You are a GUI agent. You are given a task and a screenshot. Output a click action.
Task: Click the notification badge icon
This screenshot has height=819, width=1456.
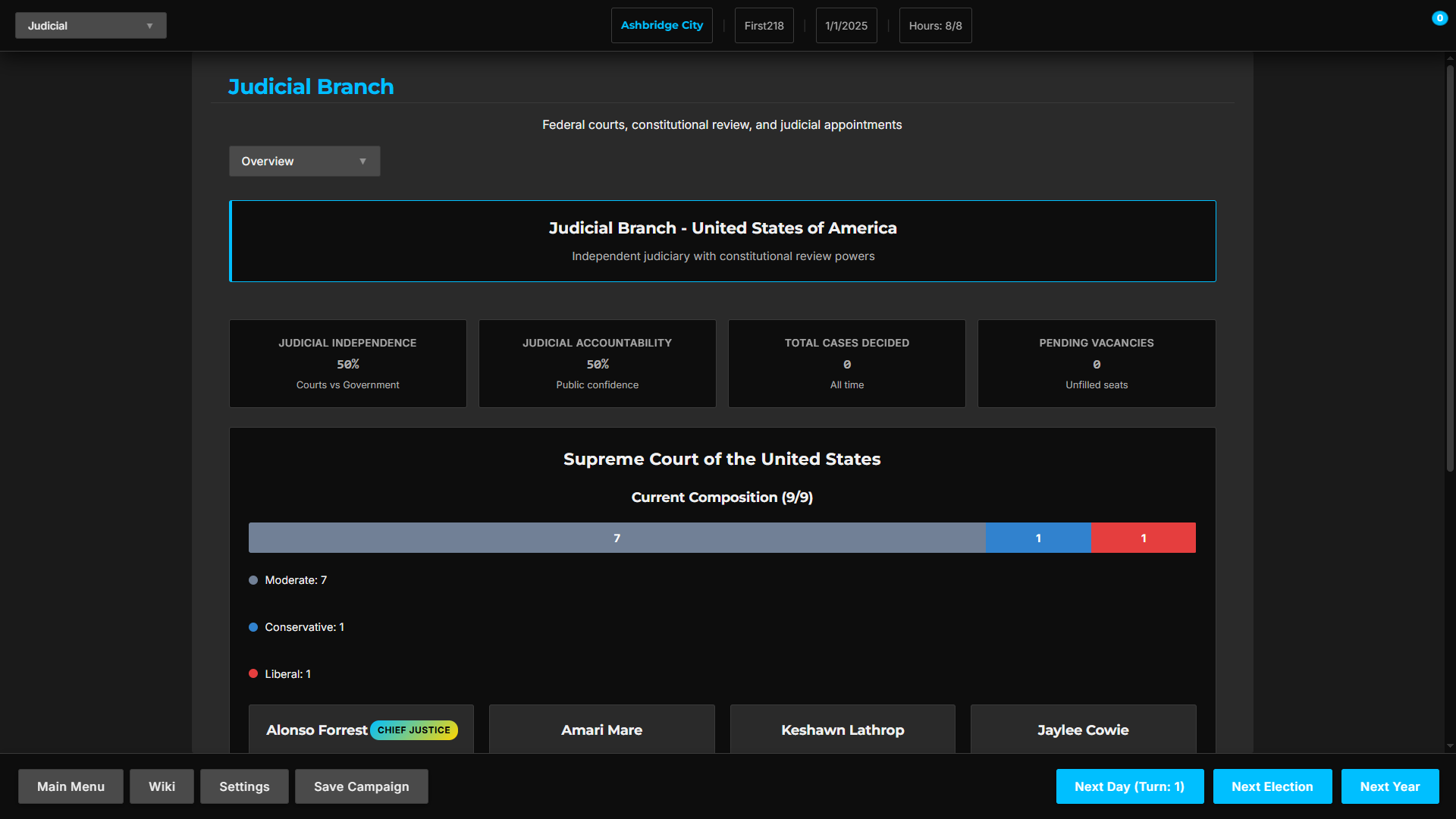point(1439,18)
